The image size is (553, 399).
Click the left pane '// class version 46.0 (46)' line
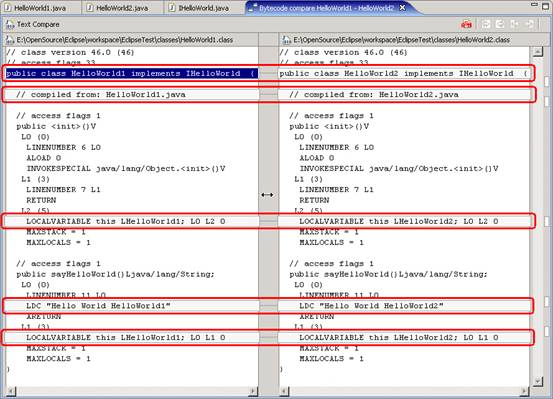pos(70,52)
